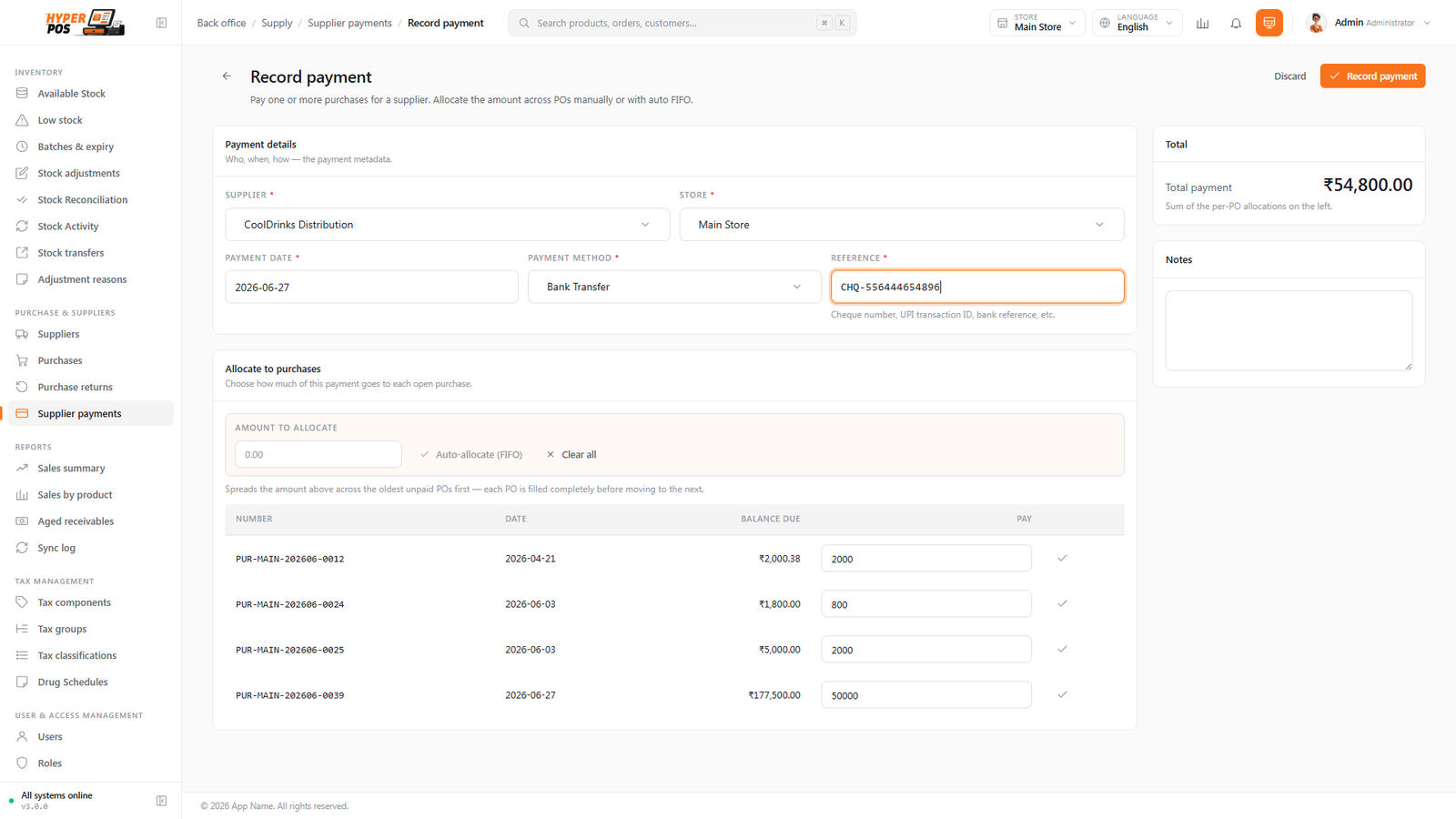Collapse sidebar using top panel icon

(x=161, y=23)
